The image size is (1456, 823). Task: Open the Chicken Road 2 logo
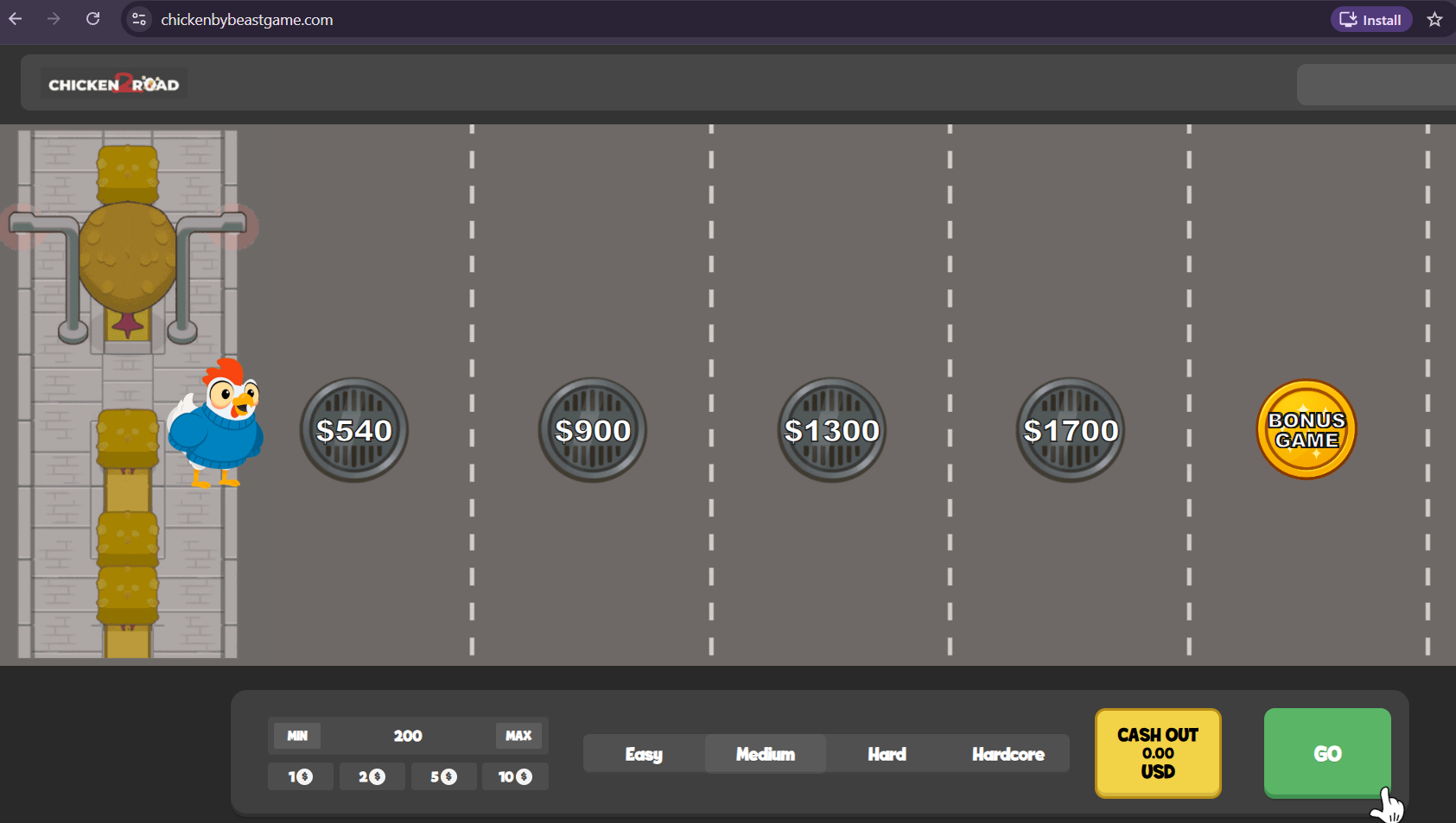coord(113,84)
